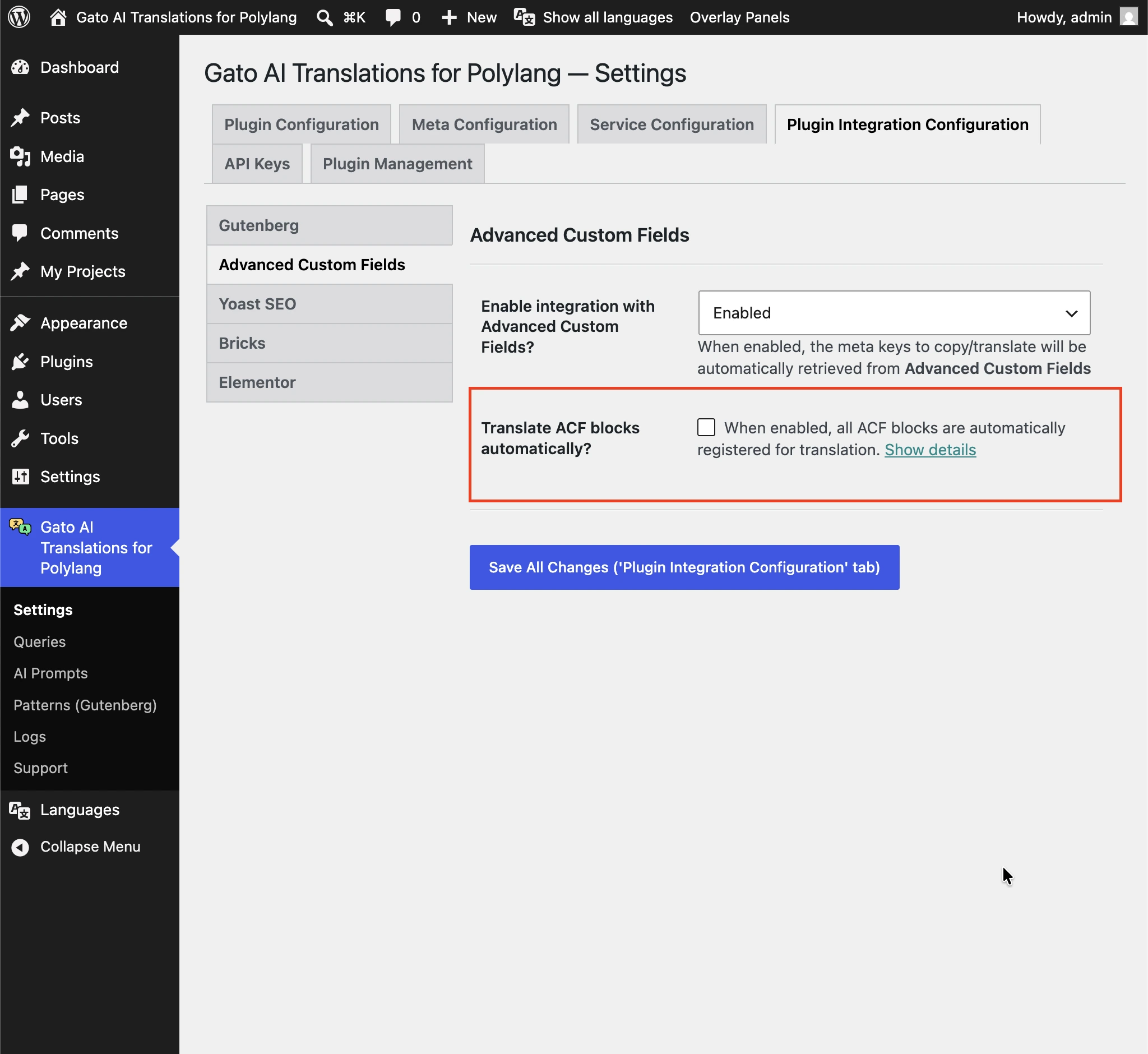This screenshot has width=1148, height=1054.
Task: Open the WordPress logo menu
Action: tap(20, 17)
